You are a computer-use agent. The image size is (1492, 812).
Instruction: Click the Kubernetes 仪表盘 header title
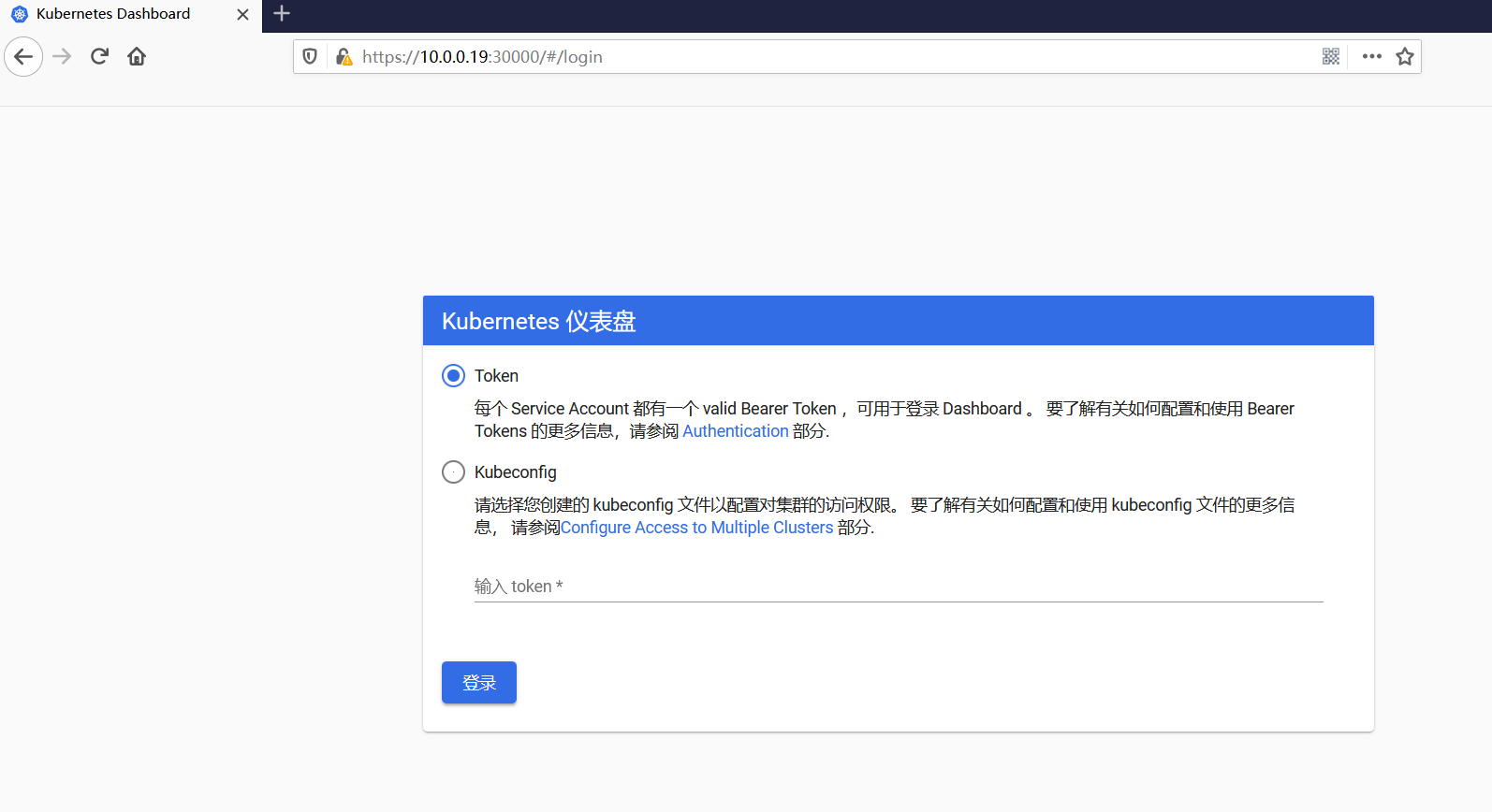coord(539,322)
